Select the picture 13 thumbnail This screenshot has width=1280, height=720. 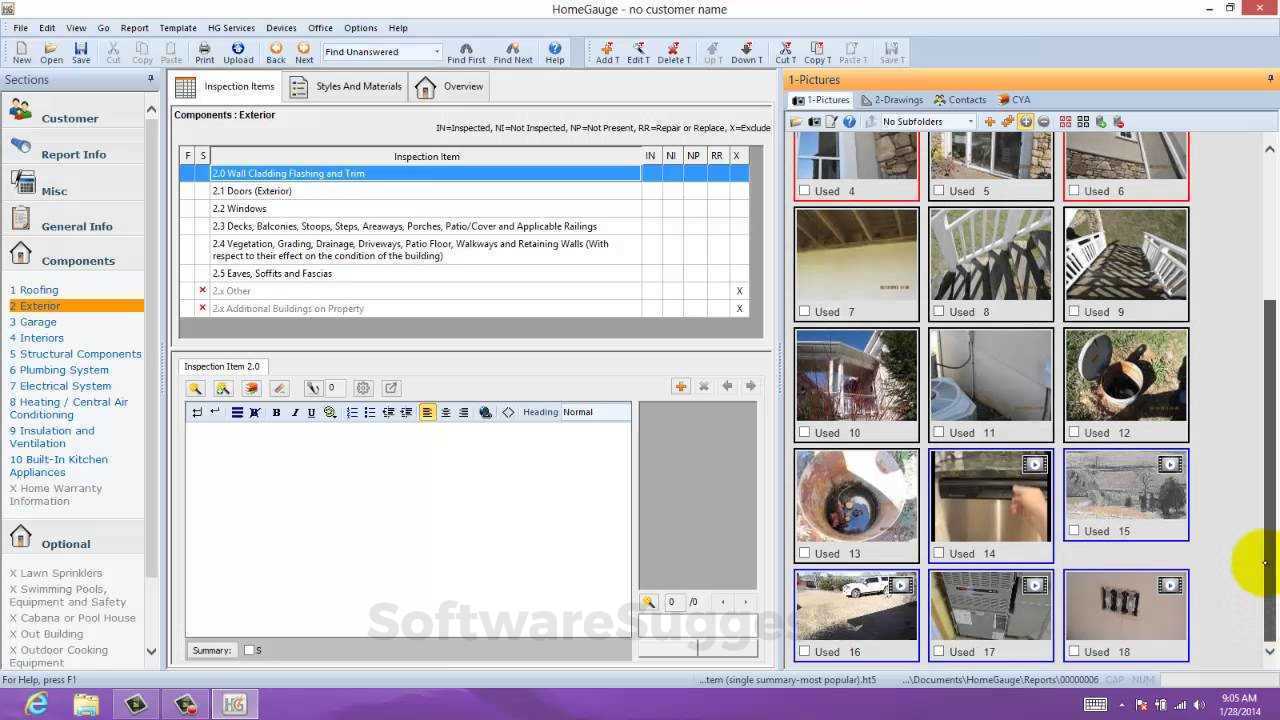coord(856,496)
